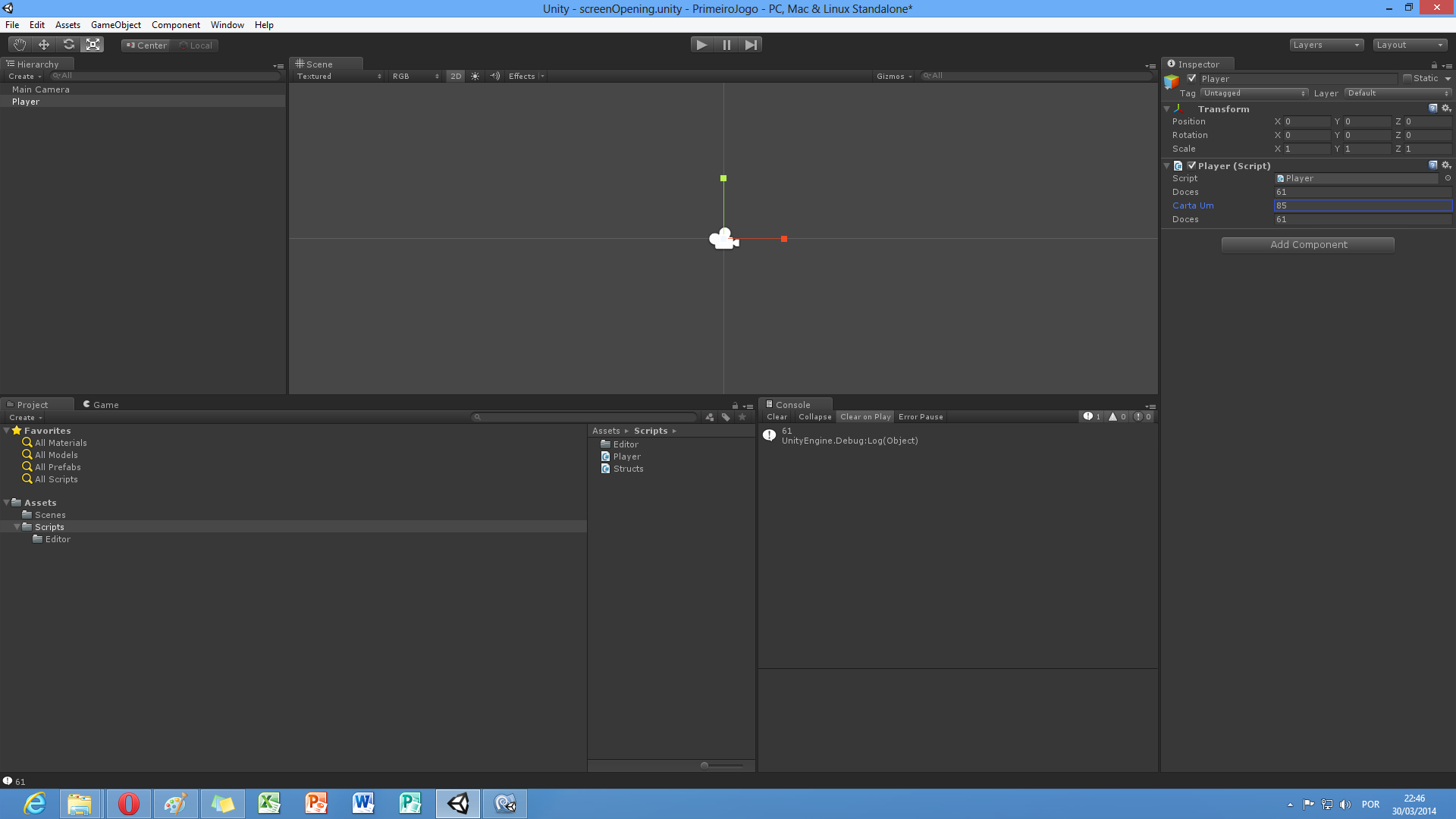1456x819 pixels.
Task: Toggle scene audio speaker icon
Action: coord(494,77)
